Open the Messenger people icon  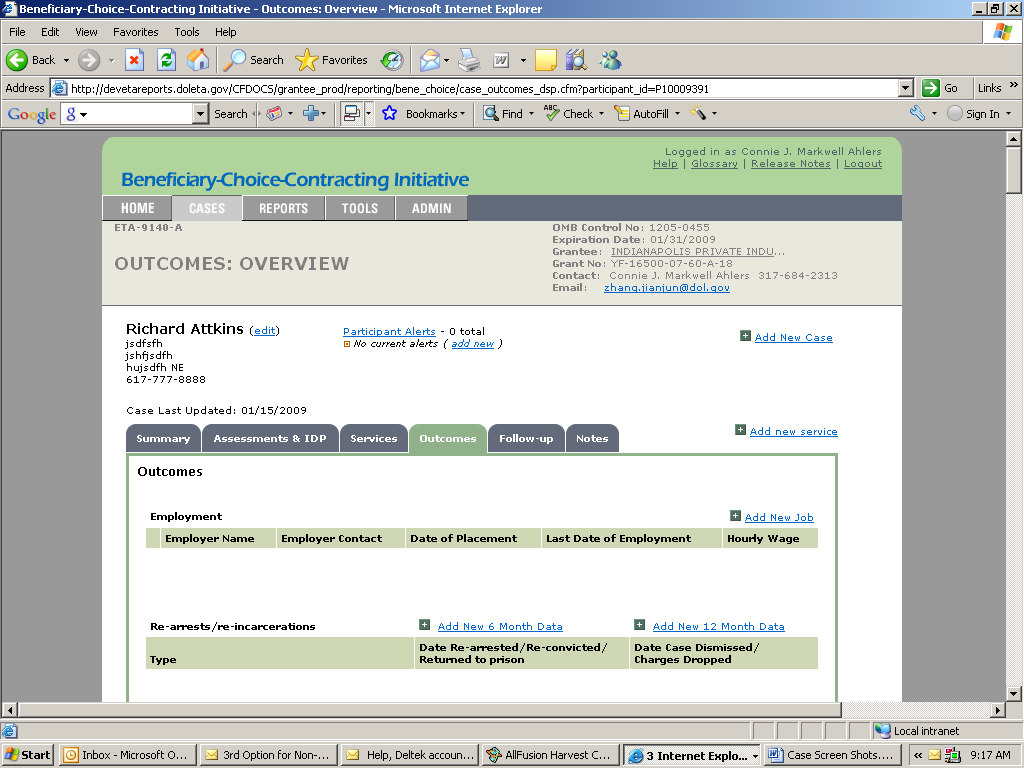(611, 60)
